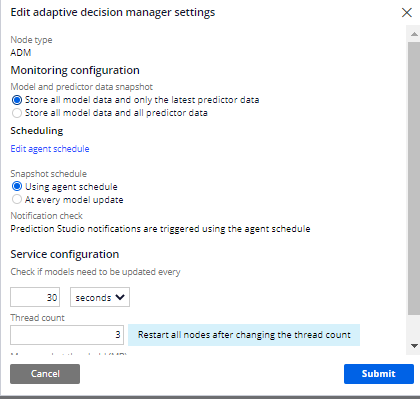Click the vertical scrollbar thumb
The width and height of the screenshot is (420, 399).
point(414,178)
